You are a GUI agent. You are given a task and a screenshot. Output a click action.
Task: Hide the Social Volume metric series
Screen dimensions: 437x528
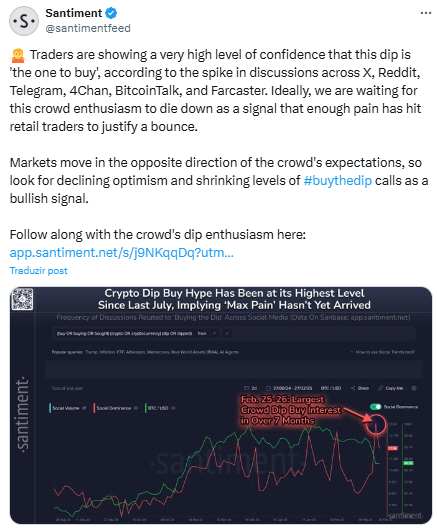coord(85,408)
